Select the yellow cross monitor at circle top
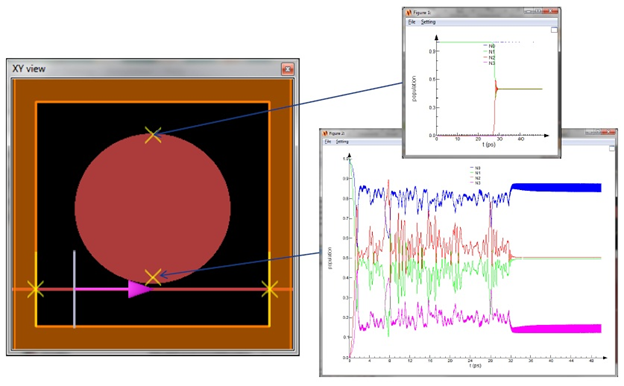Screen dimensions: 624x386 pyautogui.click(x=153, y=135)
